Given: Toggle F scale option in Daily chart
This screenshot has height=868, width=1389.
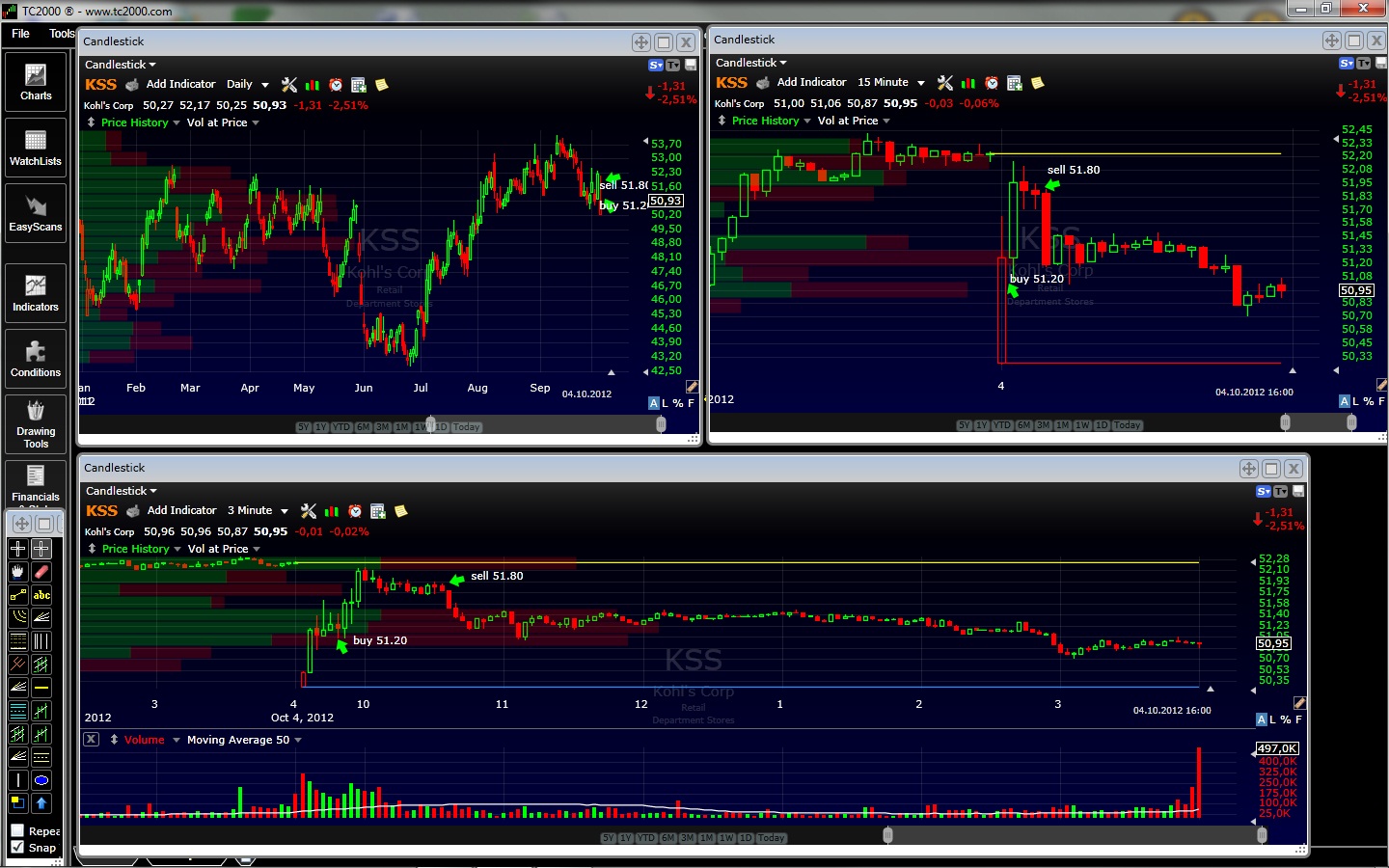Looking at the screenshot, I should (691, 403).
